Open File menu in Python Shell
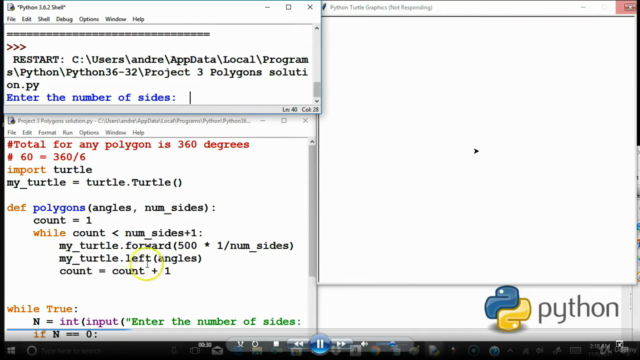 [11, 19]
